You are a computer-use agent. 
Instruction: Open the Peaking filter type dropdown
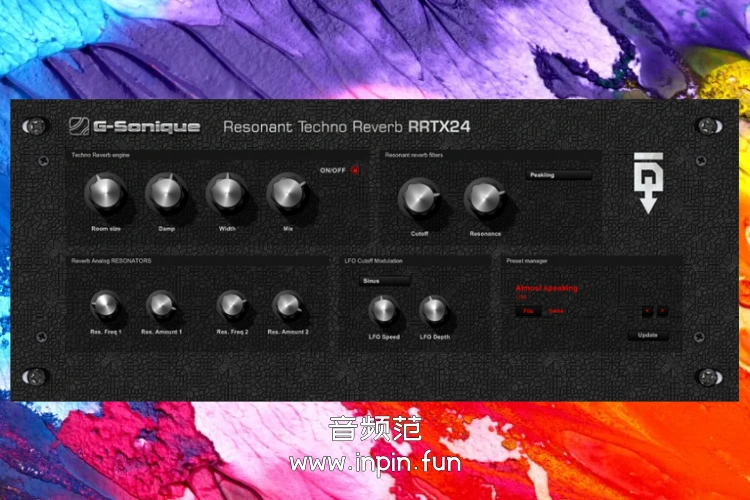[559, 175]
